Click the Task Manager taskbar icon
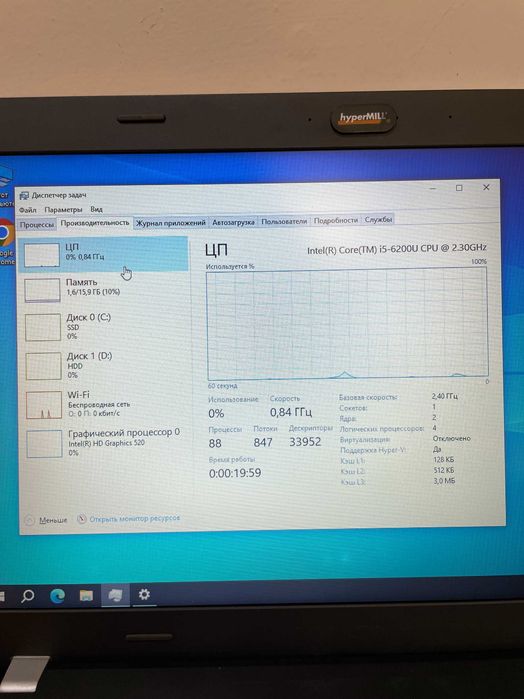 [116, 595]
